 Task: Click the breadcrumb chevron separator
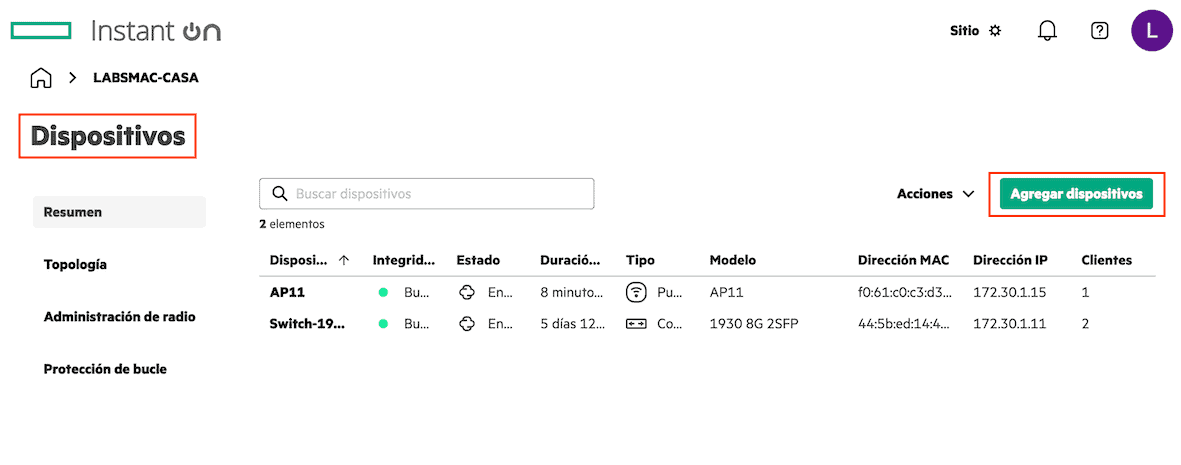click(73, 78)
